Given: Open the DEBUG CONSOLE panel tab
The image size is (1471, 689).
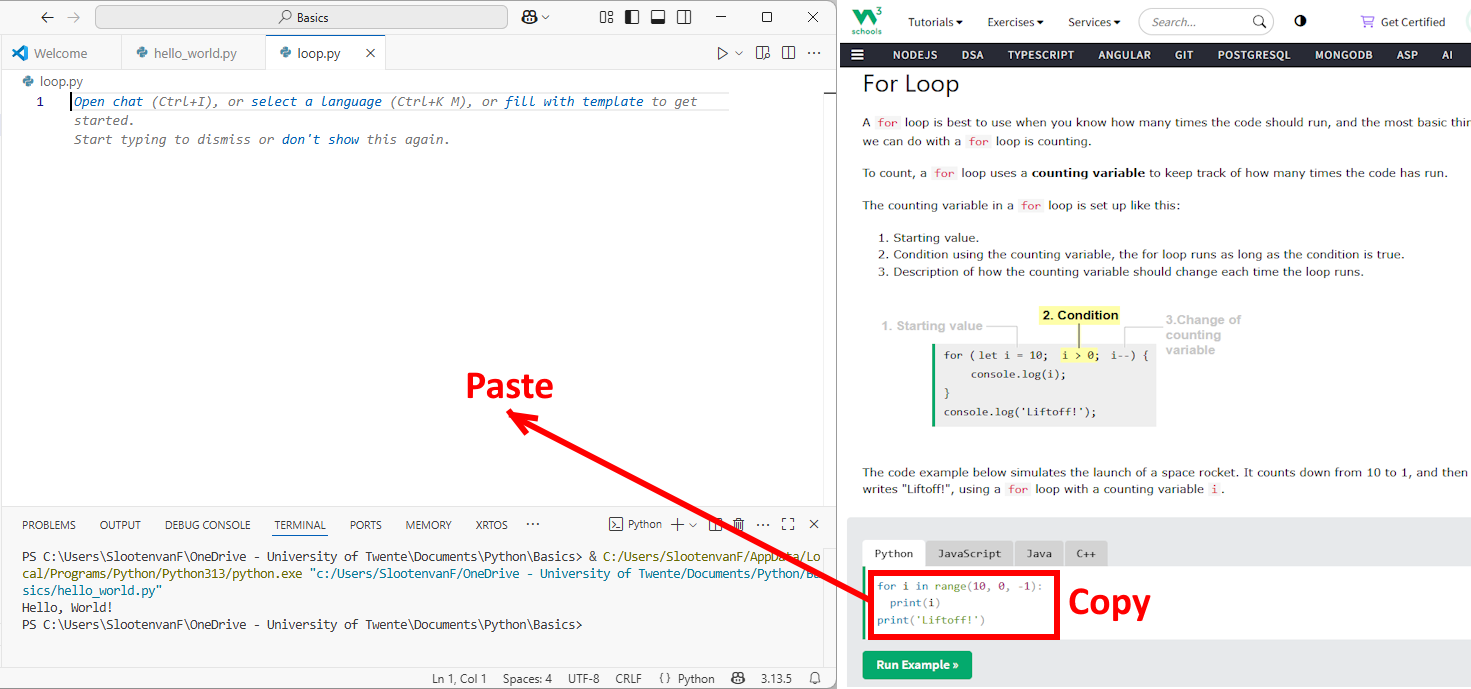Looking at the screenshot, I should [x=208, y=525].
